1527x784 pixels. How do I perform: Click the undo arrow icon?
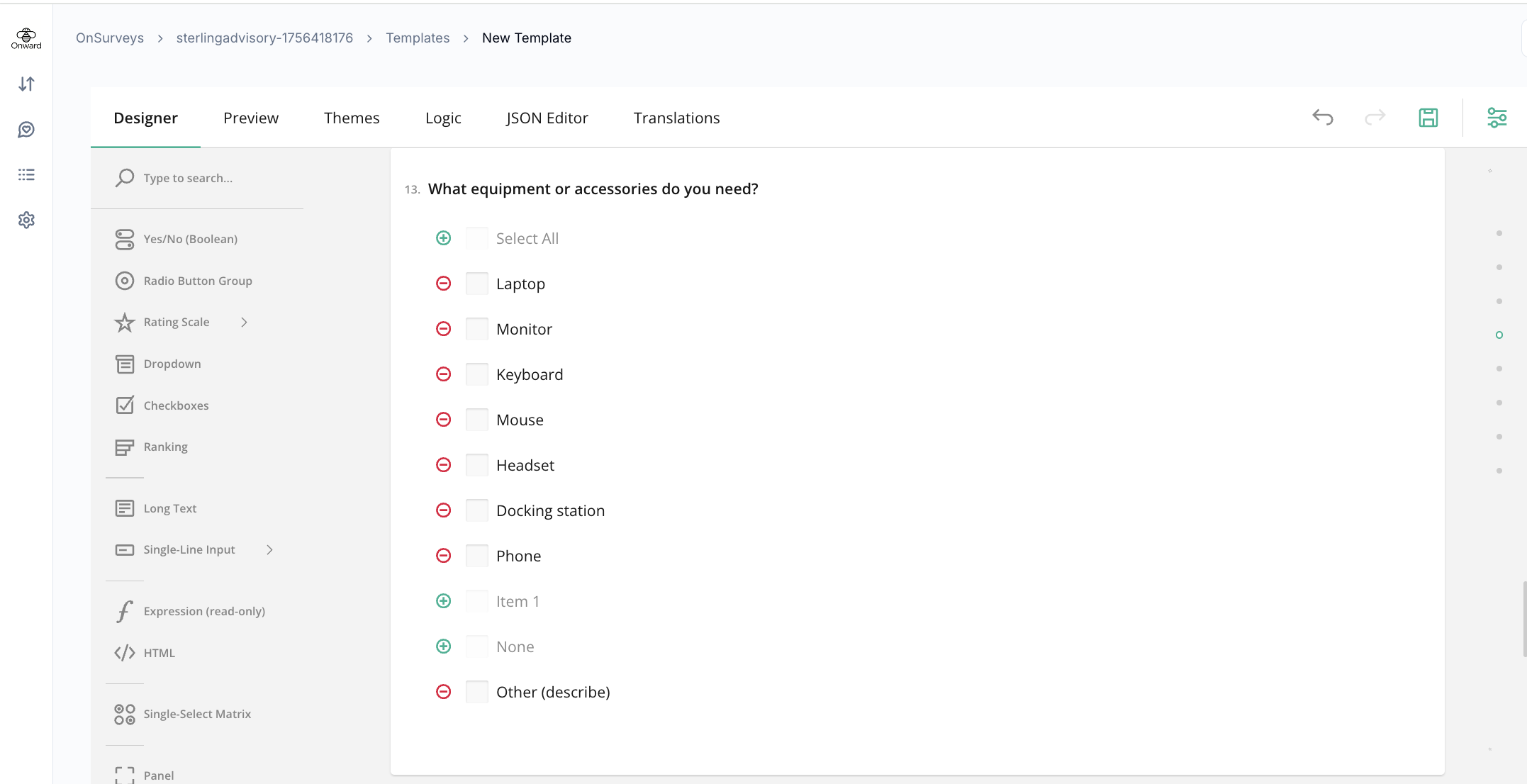1322,118
